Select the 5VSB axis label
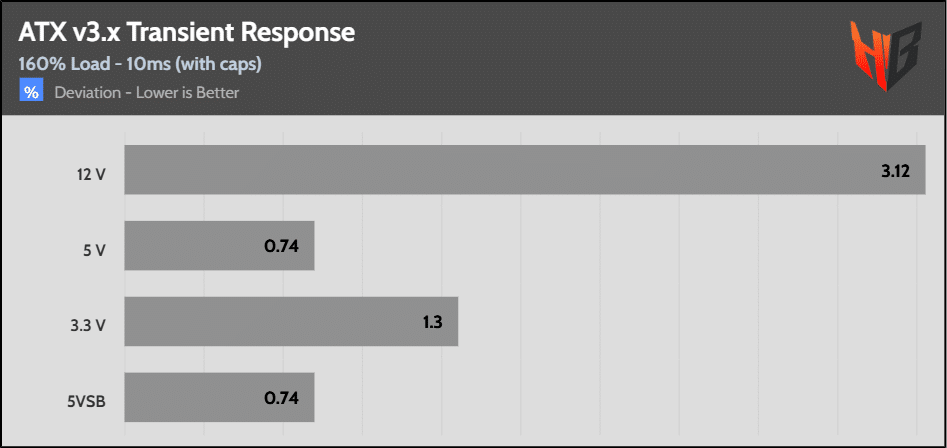The image size is (947, 448). tap(87, 402)
